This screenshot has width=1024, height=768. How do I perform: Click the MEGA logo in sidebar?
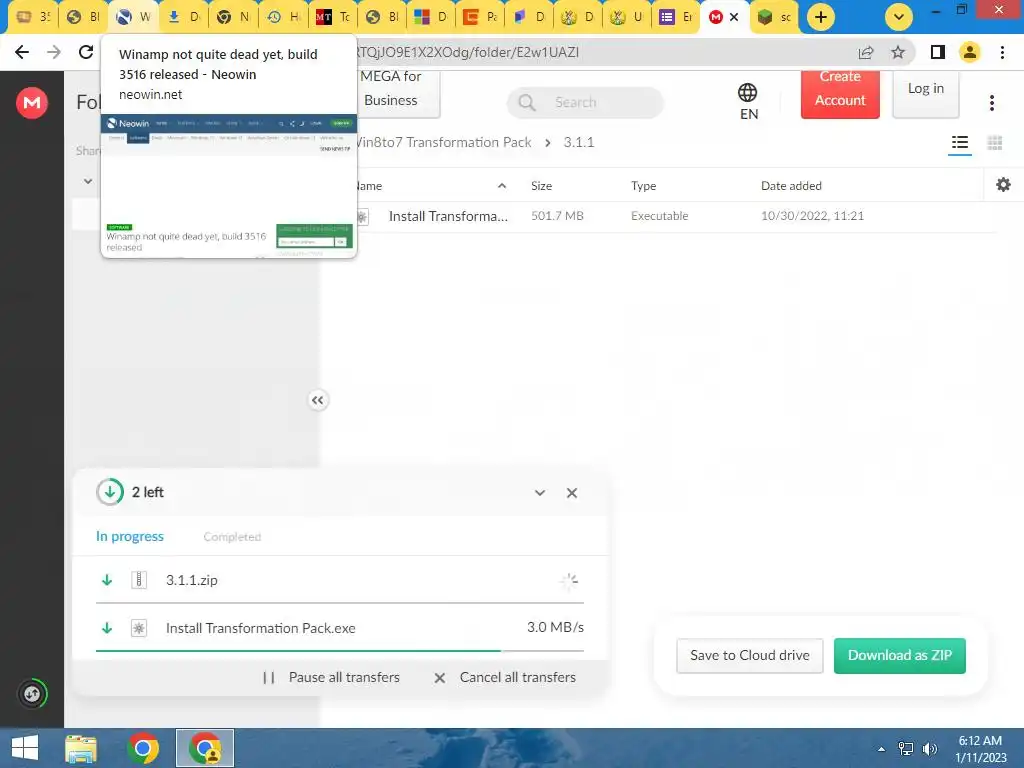pos(31,103)
